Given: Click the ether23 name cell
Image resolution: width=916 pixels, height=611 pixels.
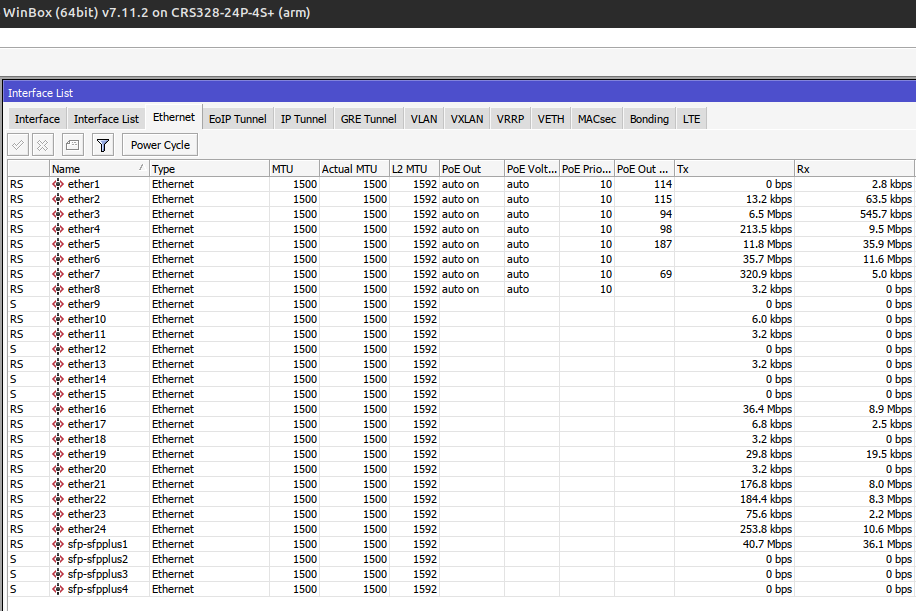Looking at the screenshot, I should tap(99, 514).
